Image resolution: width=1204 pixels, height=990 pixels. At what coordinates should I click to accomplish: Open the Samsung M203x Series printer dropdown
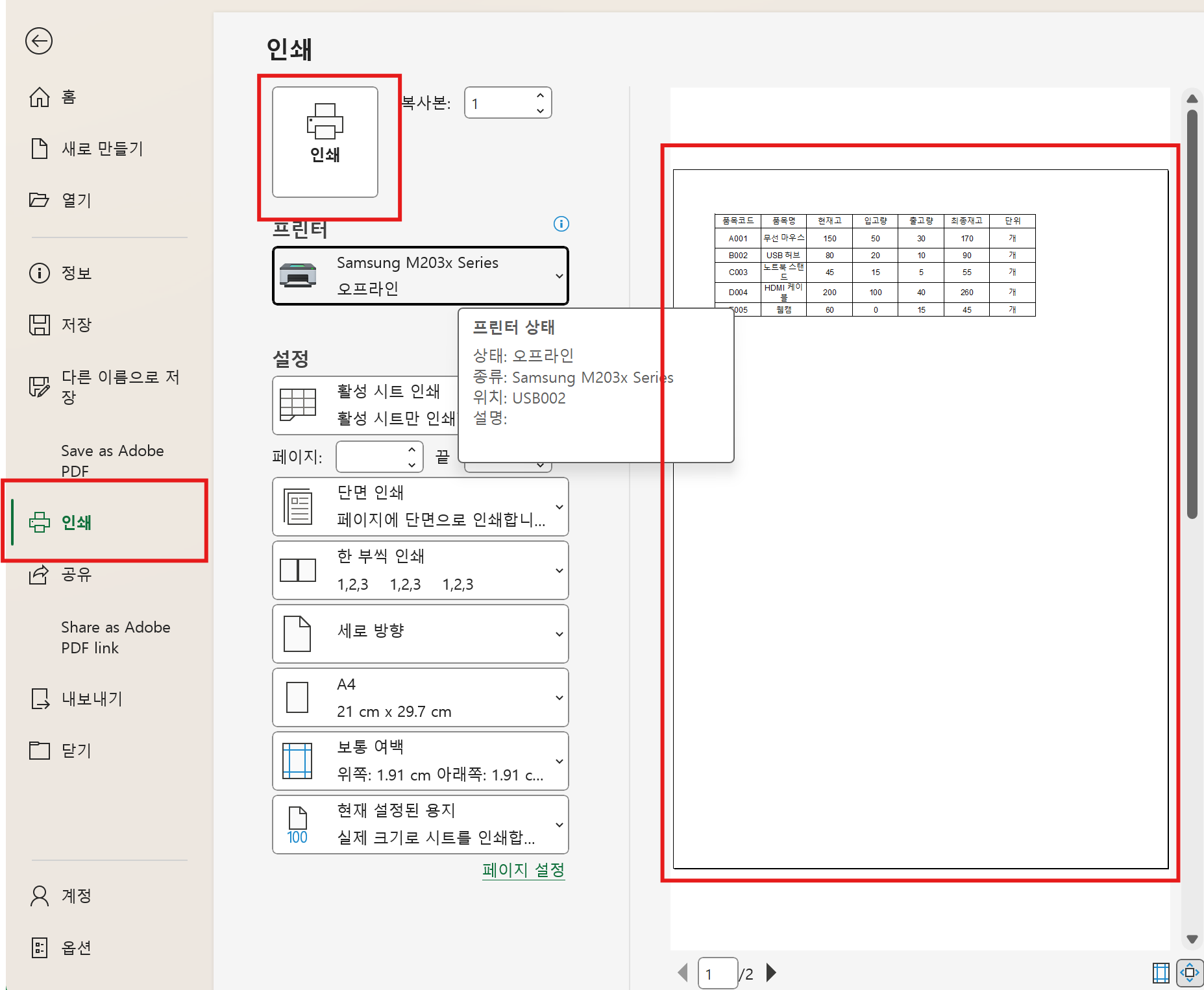tap(421, 276)
